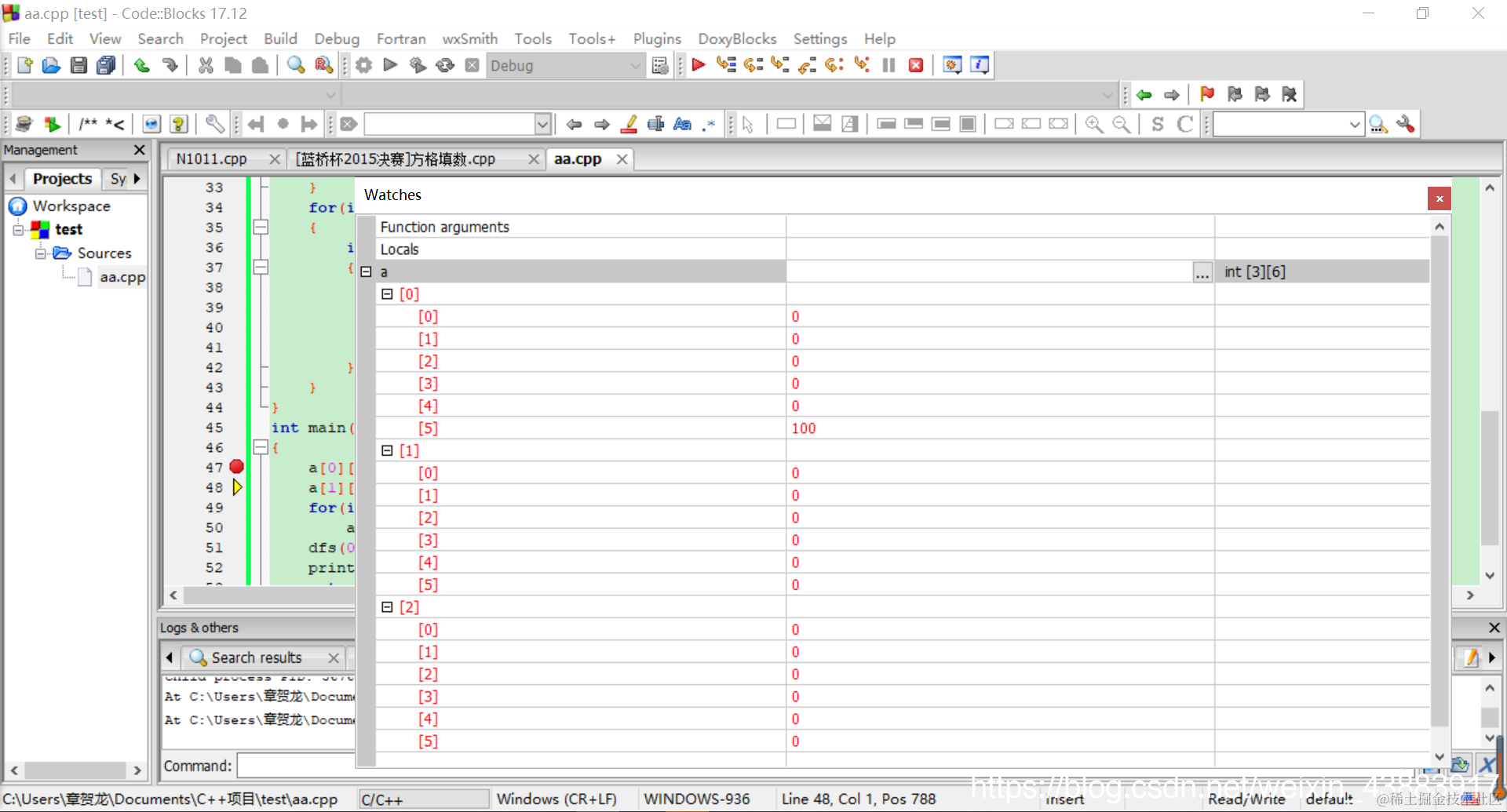The height and width of the screenshot is (812, 1507).
Task: Open the File menu
Action: (20, 38)
